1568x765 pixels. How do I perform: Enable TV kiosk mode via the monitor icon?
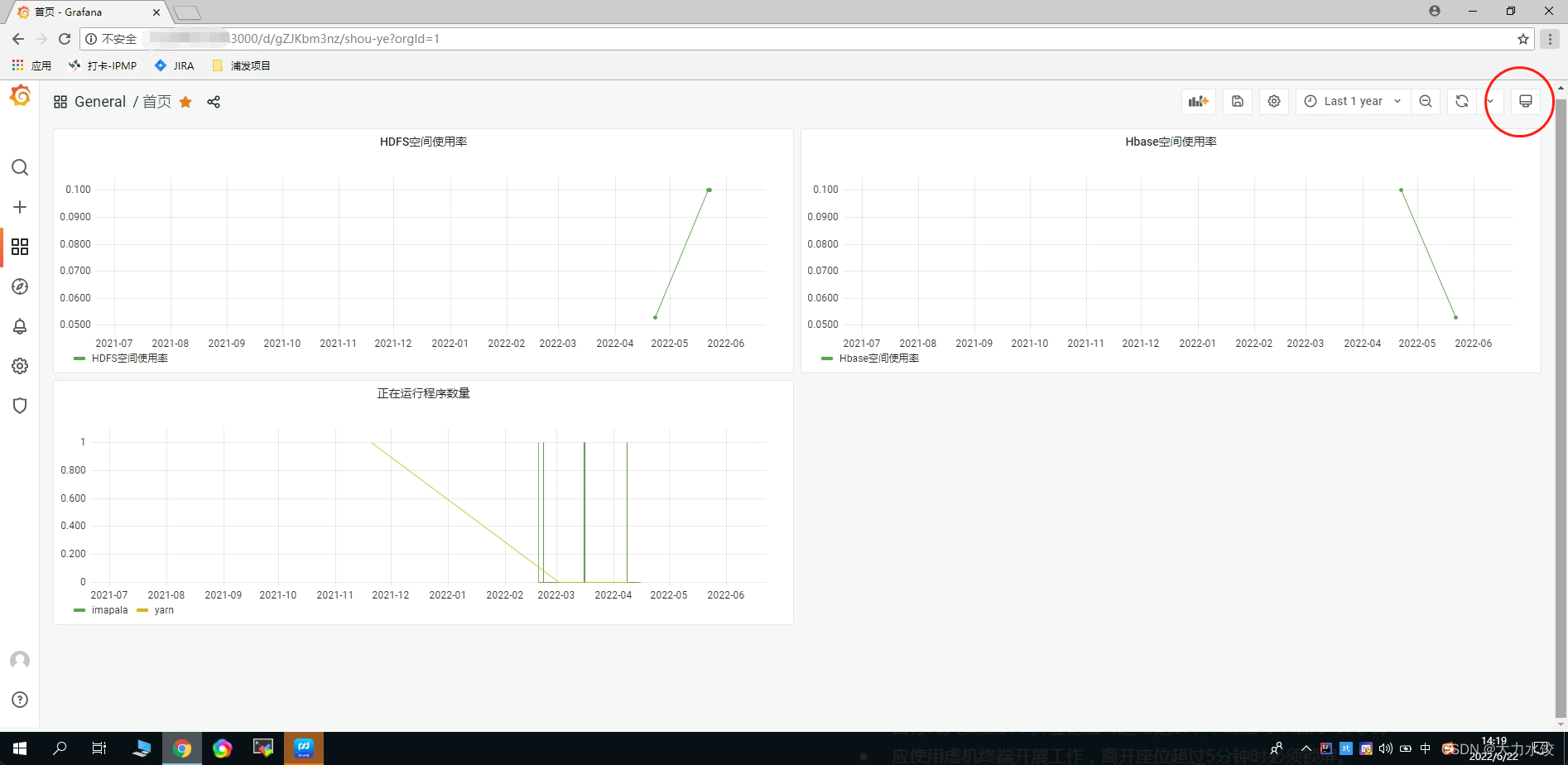coord(1527,100)
